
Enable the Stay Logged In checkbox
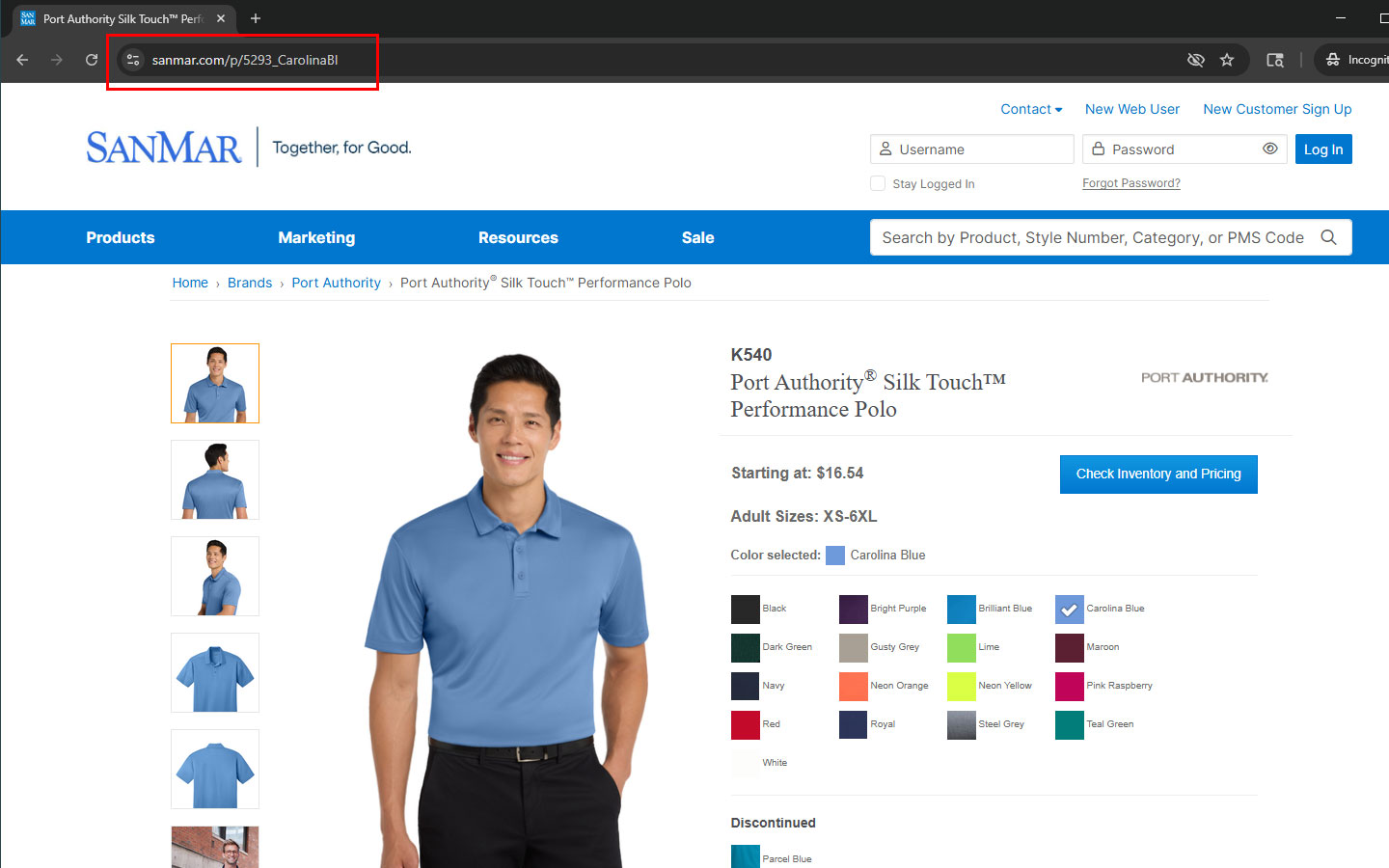[x=878, y=183]
